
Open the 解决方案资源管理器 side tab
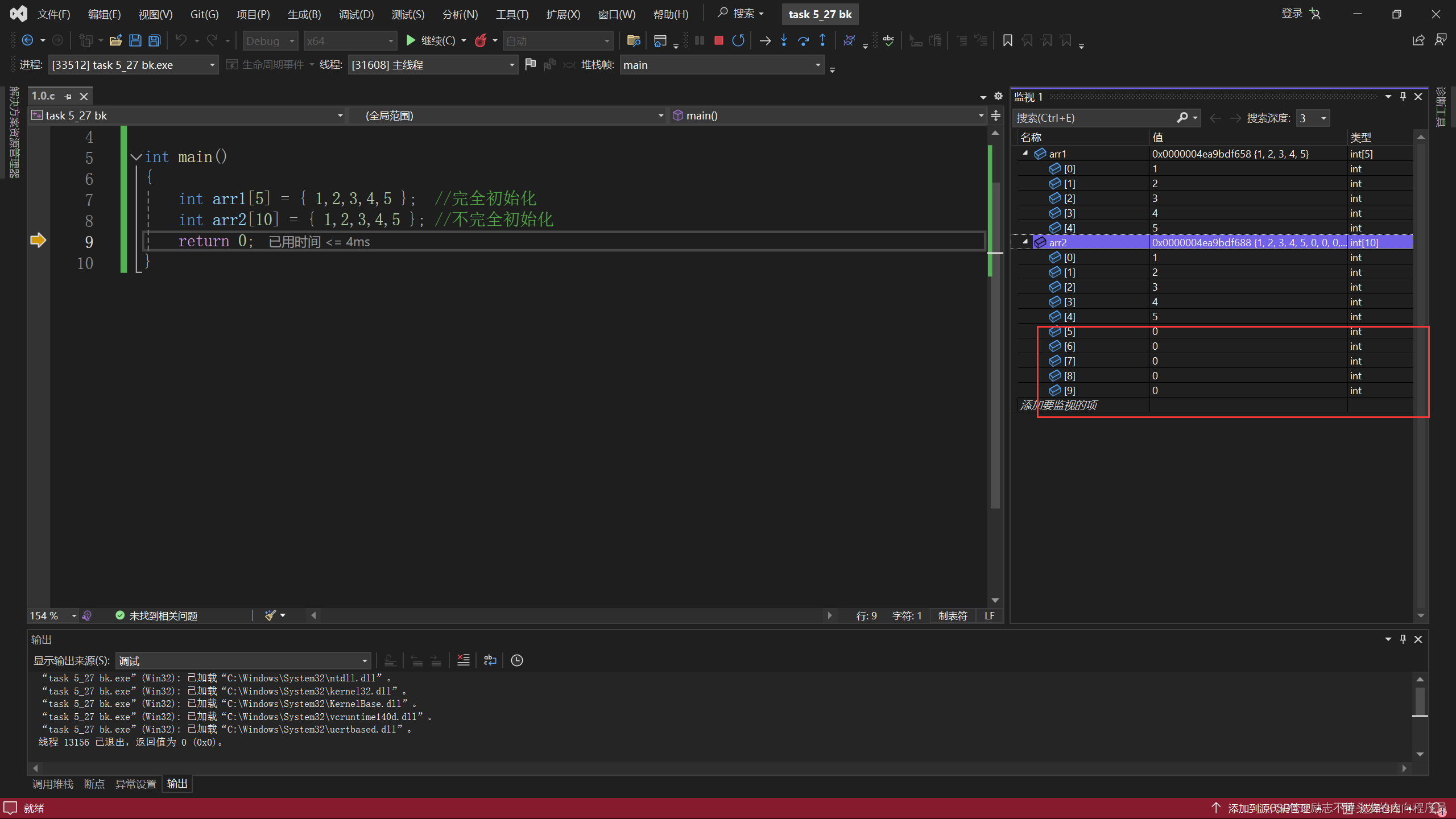[x=14, y=132]
